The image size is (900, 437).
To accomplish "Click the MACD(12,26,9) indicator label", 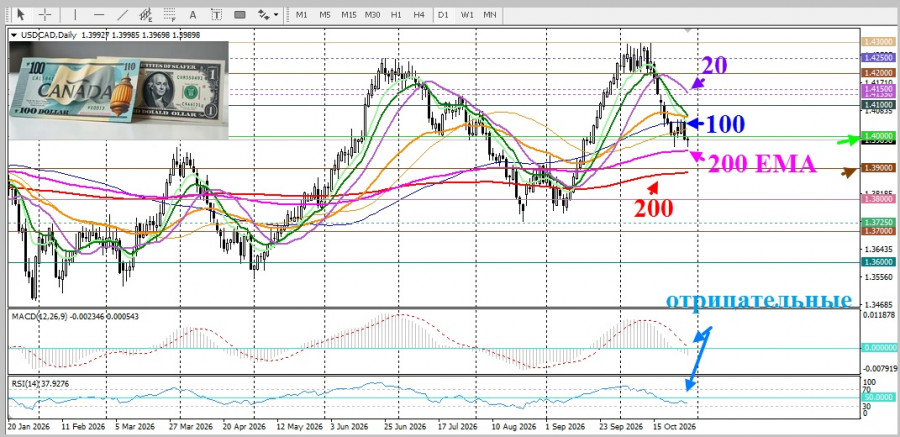I will point(38,316).
